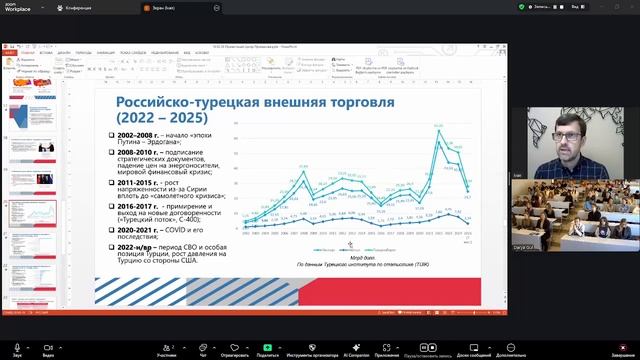Open the Раздел section dropdown

point(75,71)
